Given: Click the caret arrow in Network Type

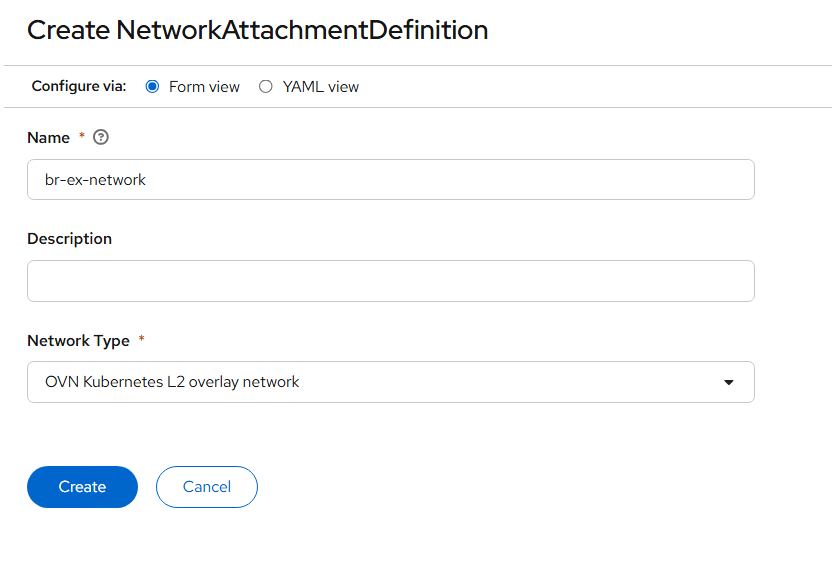Looking at the screenshot, I should pyautogui.click(x=729, y=382).
